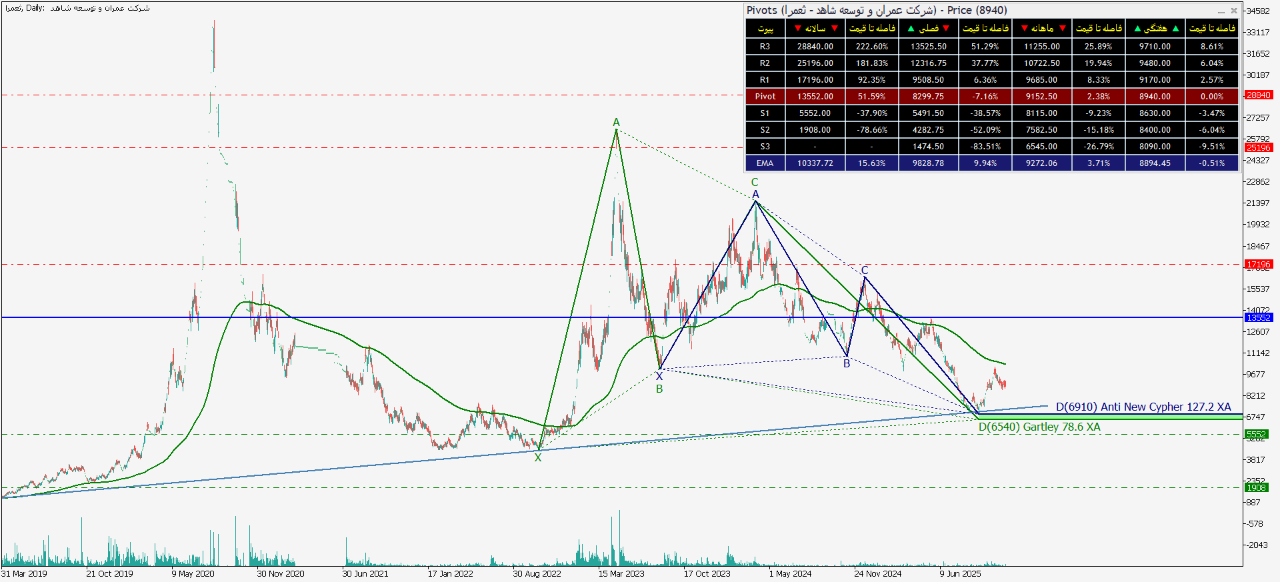The height and width of the screenshot is (582, 1280).
Task: Select the EMA row label in table
Action: coord(765,163)
